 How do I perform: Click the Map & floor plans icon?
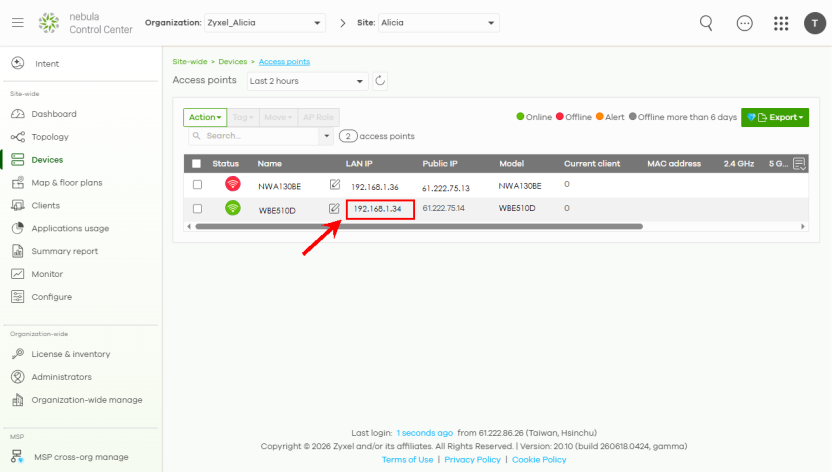pyautogui.click(x=18, y=182)
